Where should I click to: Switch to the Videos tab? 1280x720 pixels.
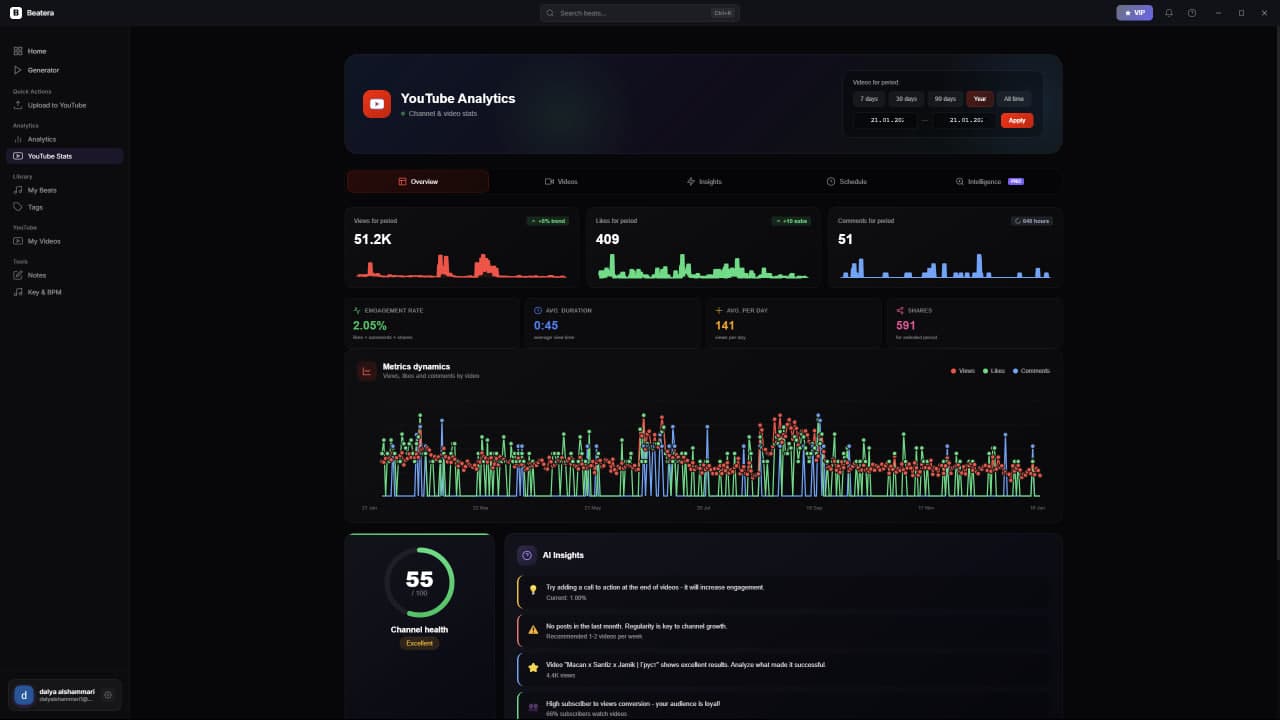click(562, 181)
